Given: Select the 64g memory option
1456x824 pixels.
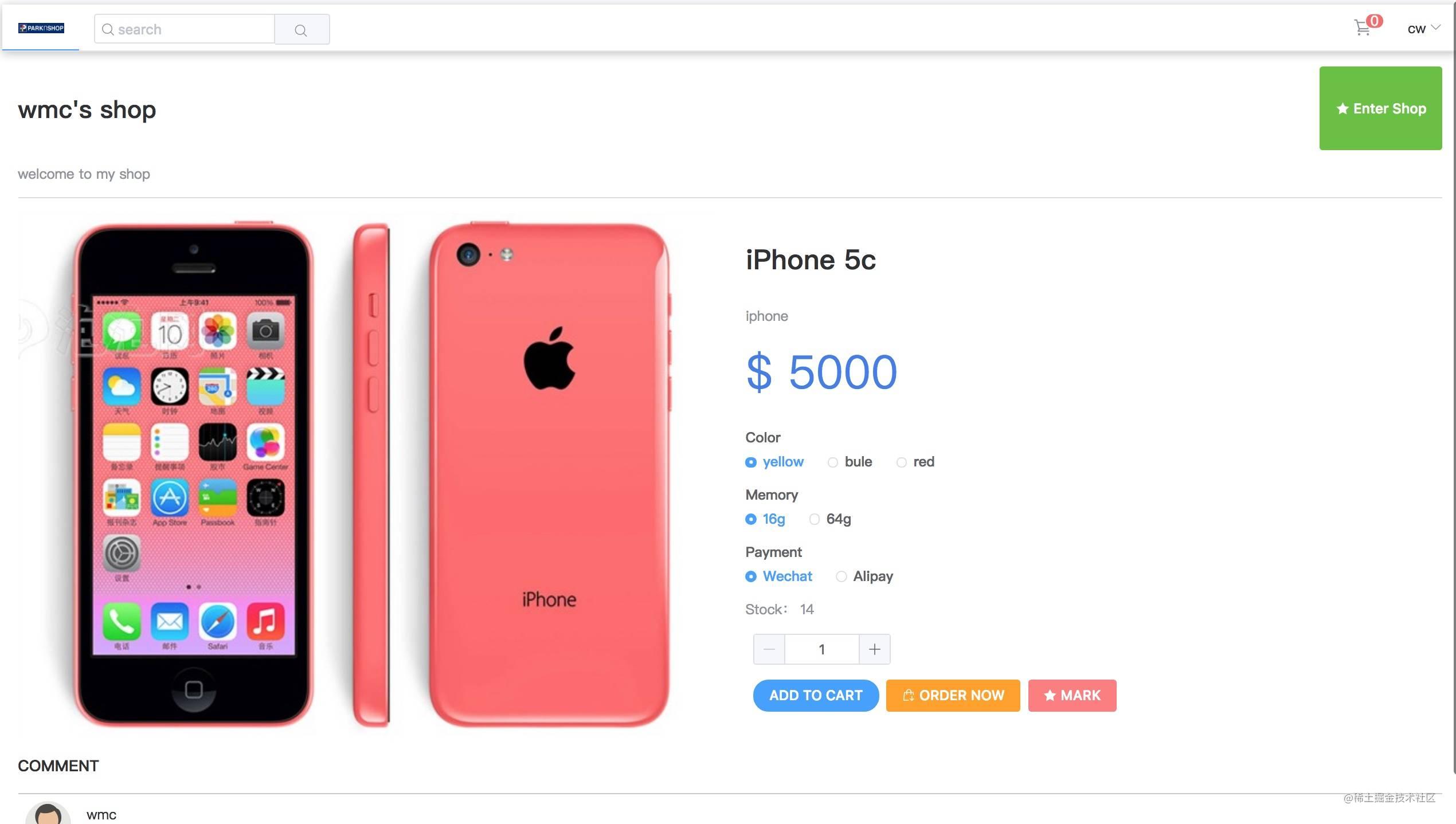Looking at the screenshot, I should pos(814,519).
